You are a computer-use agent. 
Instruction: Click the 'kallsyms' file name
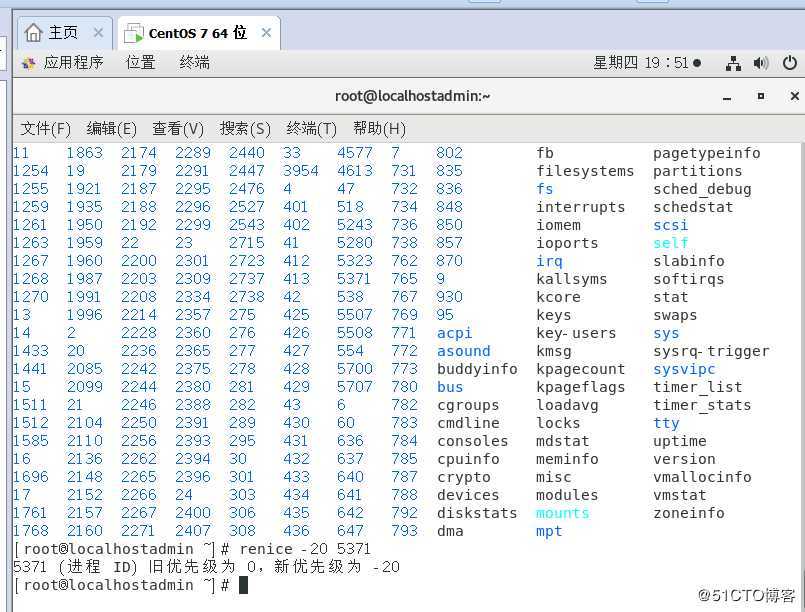tap(571, 279)
